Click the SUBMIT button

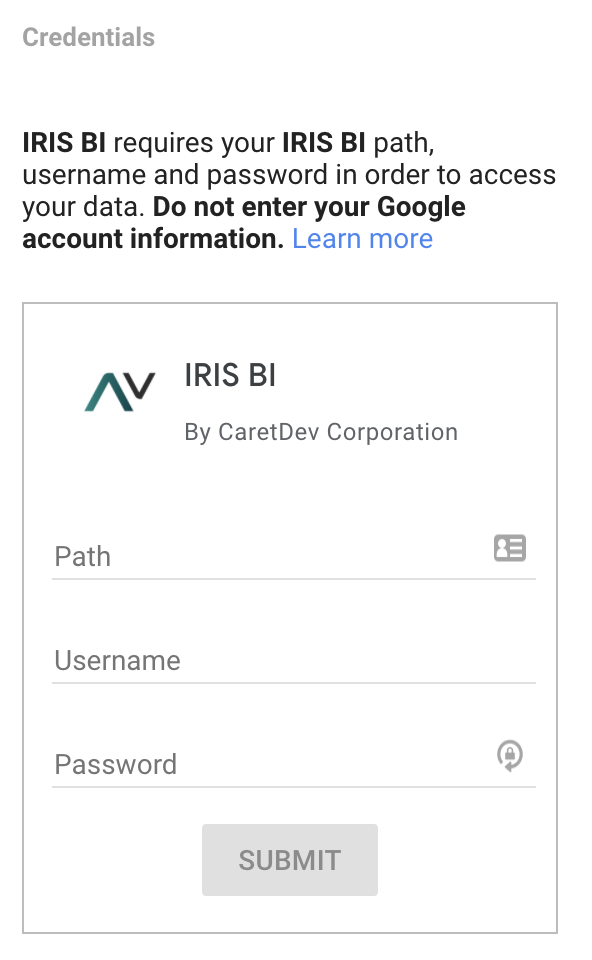(x=290, y=860)
